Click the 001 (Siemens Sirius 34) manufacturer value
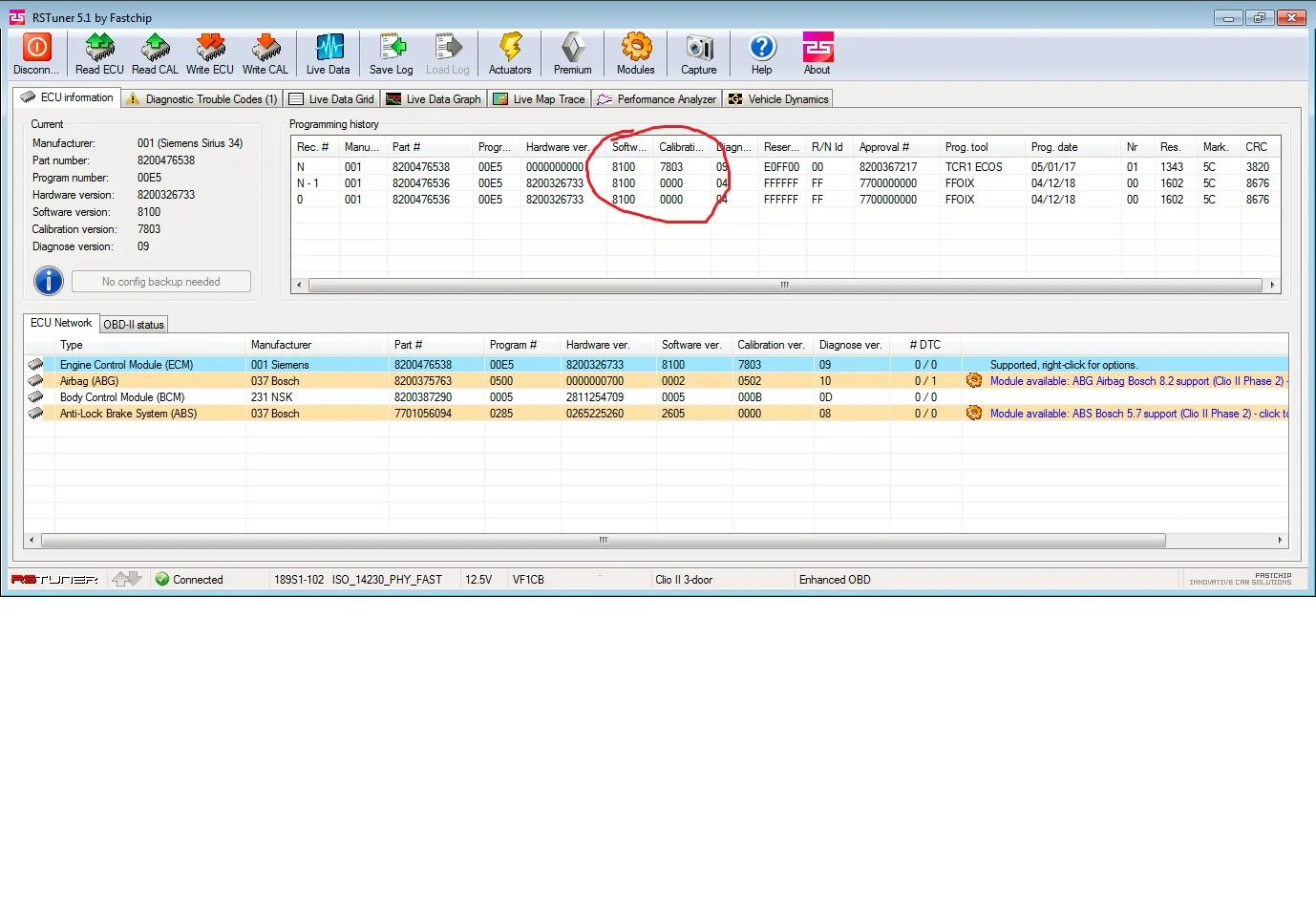 [190, 143]
